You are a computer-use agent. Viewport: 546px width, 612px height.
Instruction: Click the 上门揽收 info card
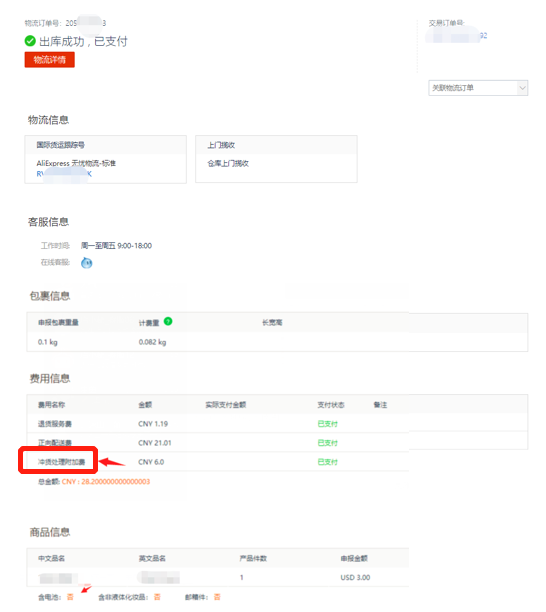(x=276, y=159)
